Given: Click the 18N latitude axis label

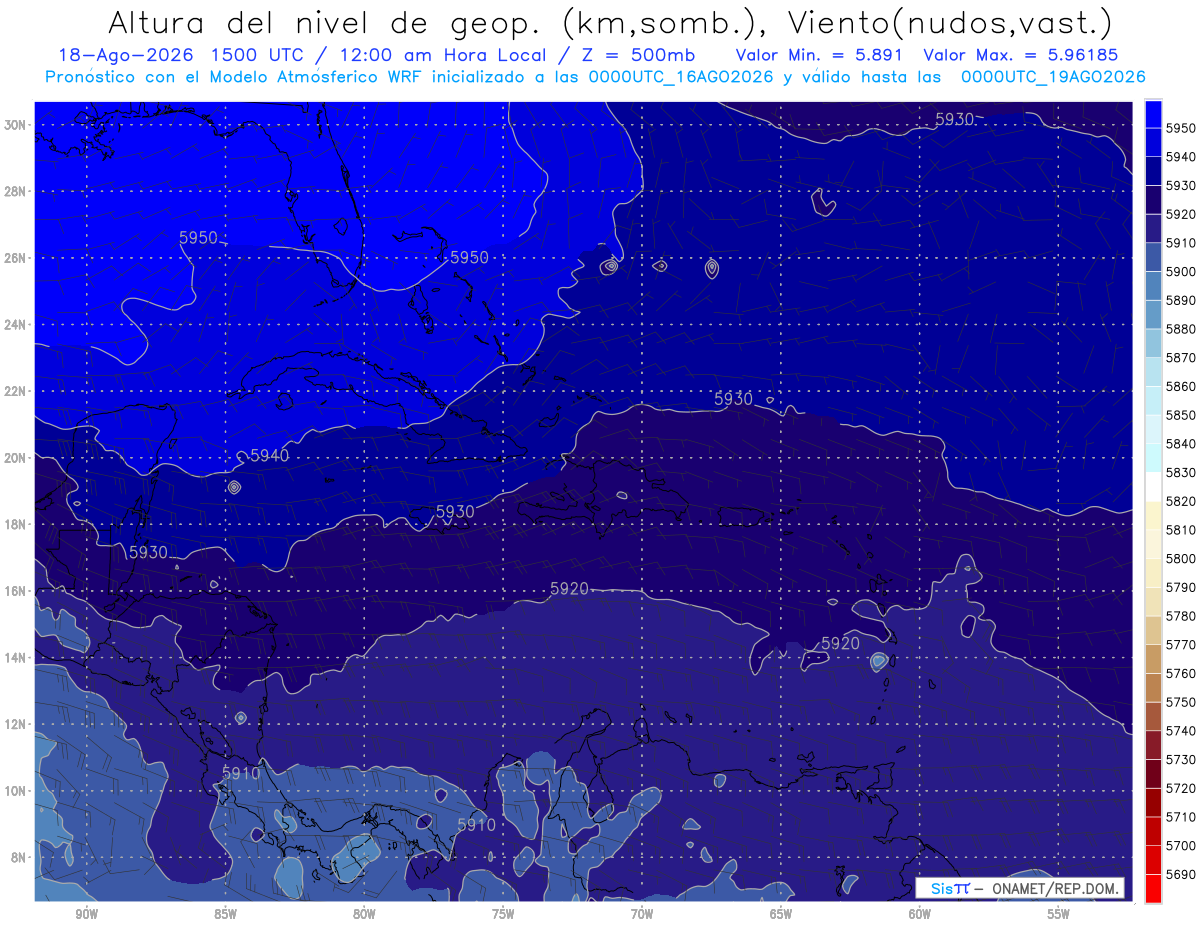Looking at the screenshot, I should pyautogui.click(x=17, y=525).
